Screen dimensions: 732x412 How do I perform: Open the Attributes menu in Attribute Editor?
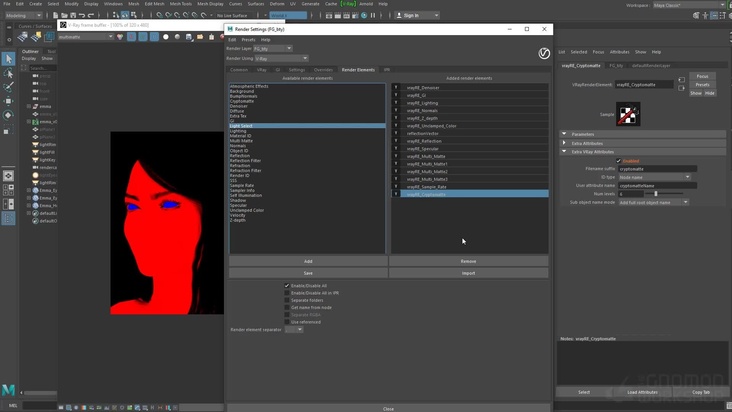[x=619, y=52]
